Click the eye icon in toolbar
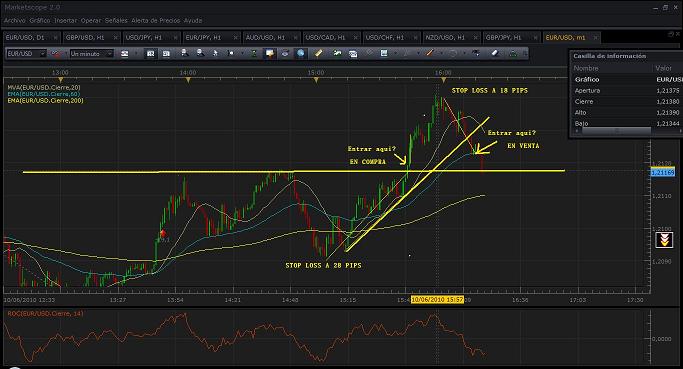The height and width of the screenshot is (369, 683). [x=285, y=53]
